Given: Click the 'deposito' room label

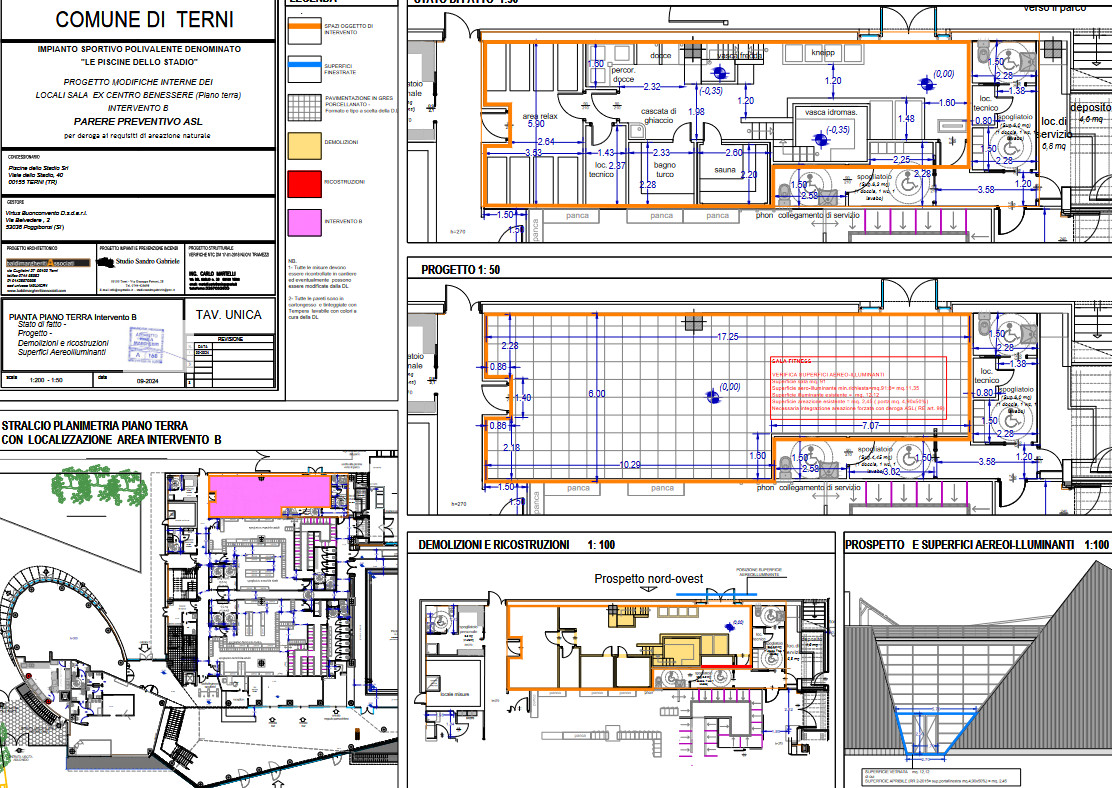Looking at the screenshot, I should 1091,107.
